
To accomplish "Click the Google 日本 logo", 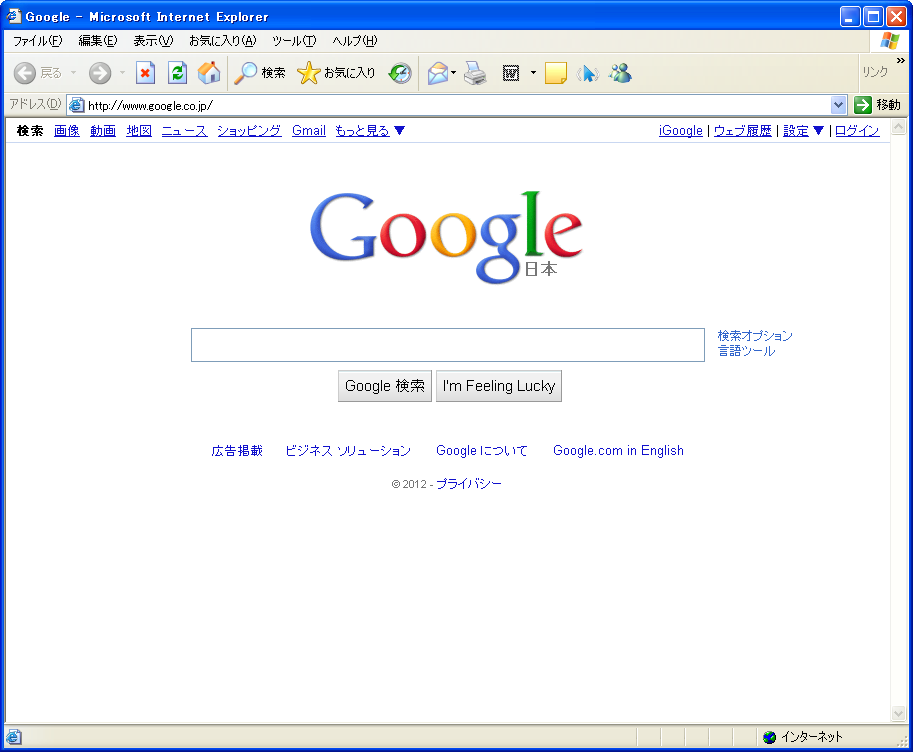I will tap(446, 237).
